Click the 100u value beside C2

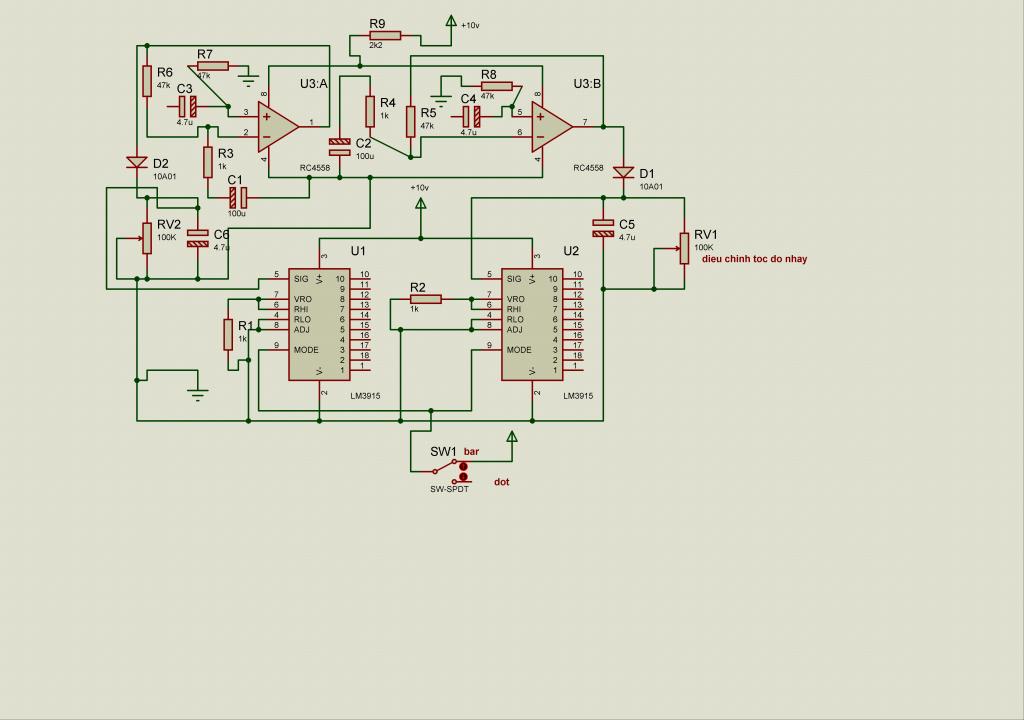(365, 156)
